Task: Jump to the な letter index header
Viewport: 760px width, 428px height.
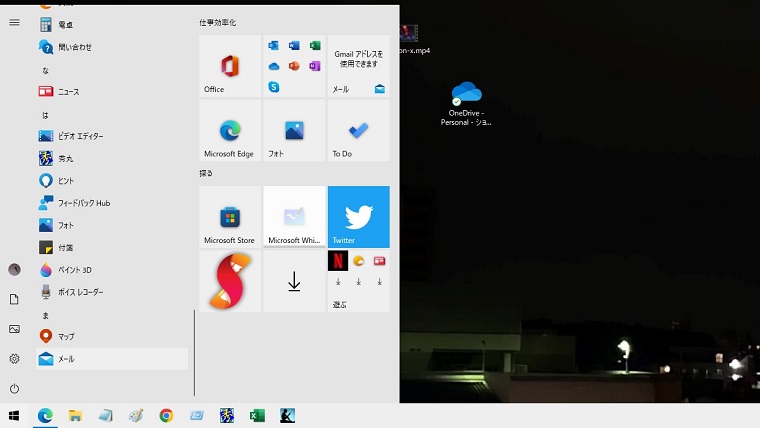Action: (x=45, y=71)
